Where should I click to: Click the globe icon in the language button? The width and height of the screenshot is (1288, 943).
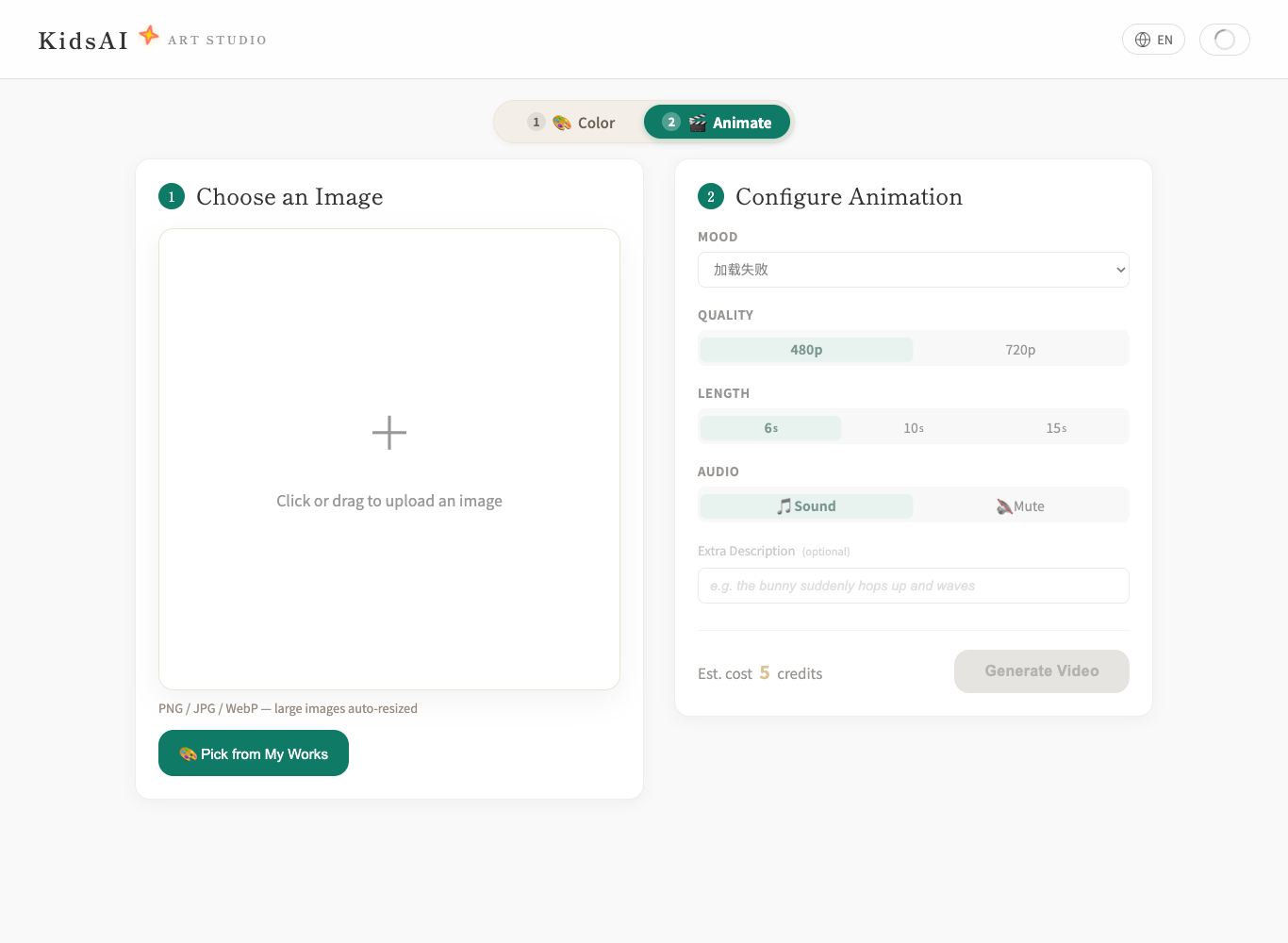pos(1143,40)
